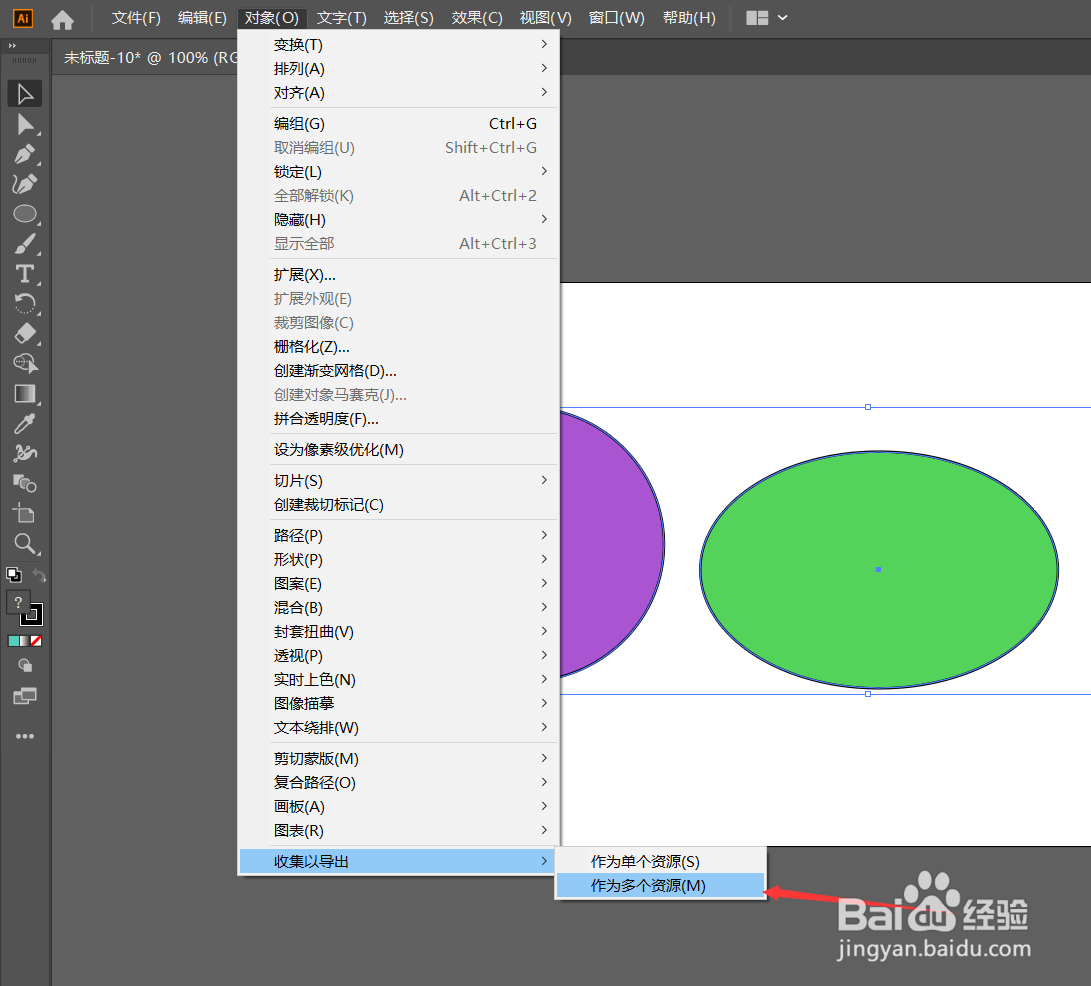Select the Eyedropper tool
The height and width of the screenshot is (986, 1091).
[x=25, y=424]
